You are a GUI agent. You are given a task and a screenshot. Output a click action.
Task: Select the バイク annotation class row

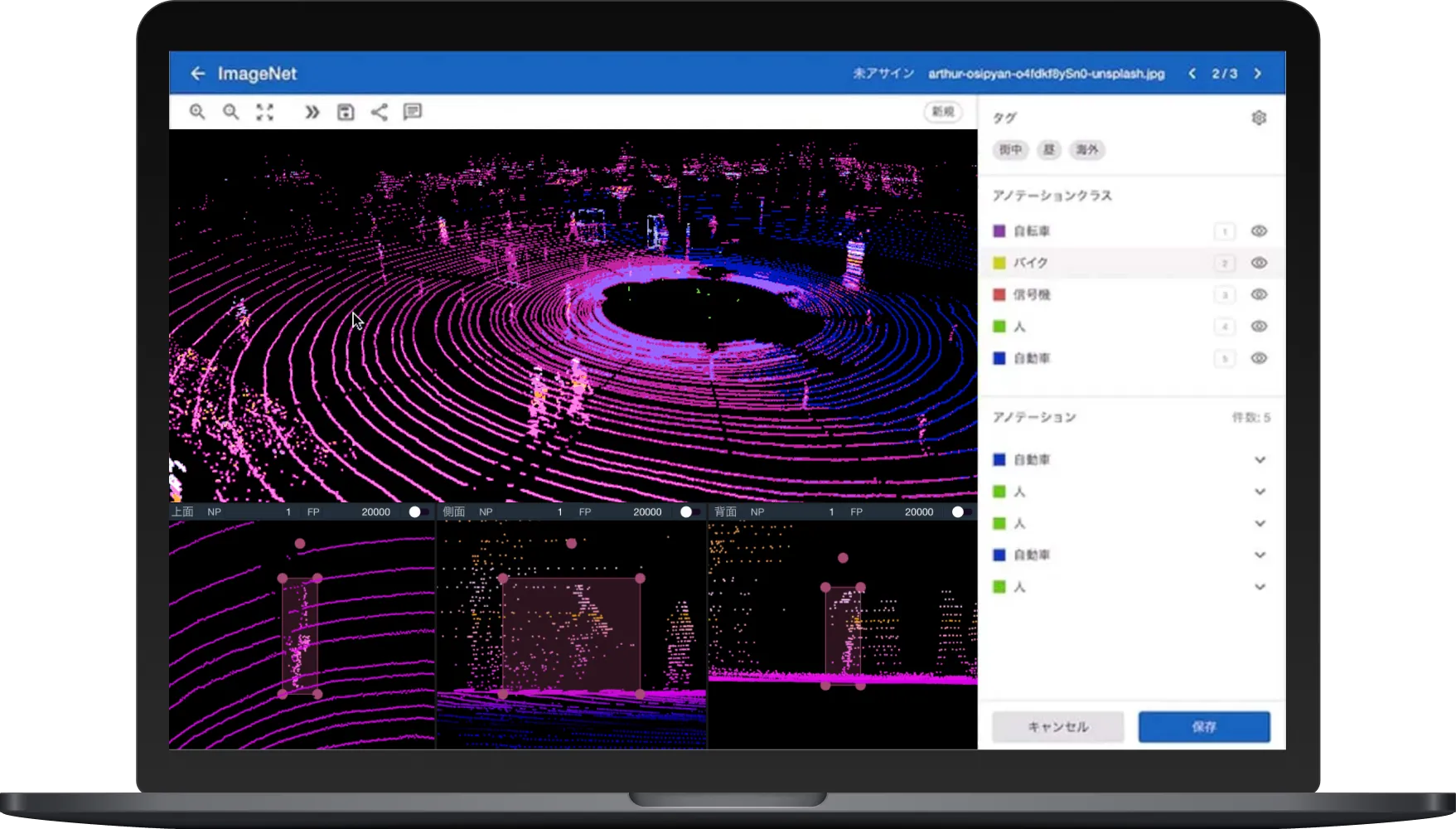pos(1102,263)
